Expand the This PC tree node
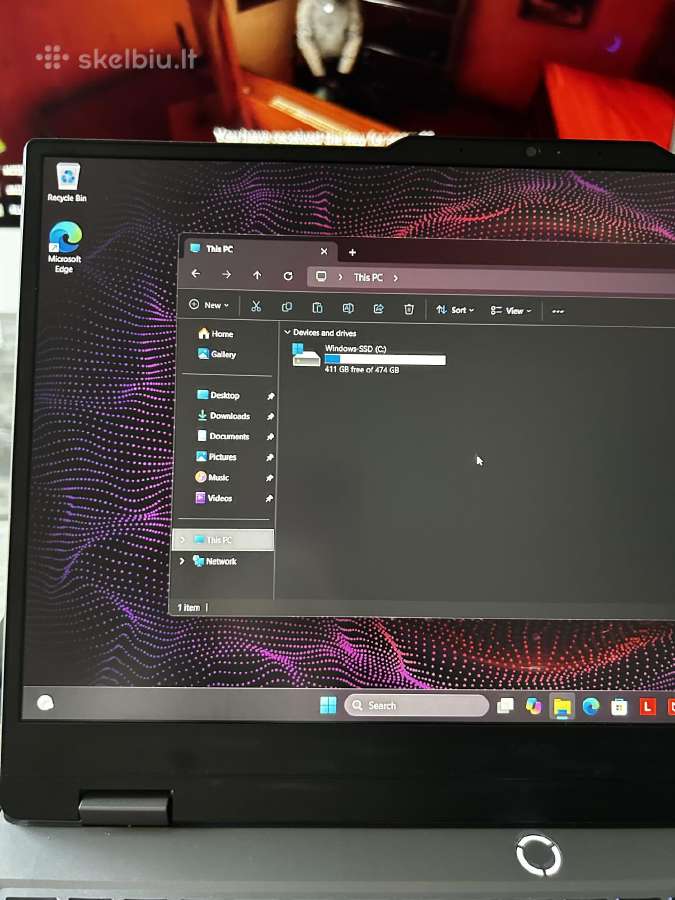The image size is (675, 900). [x=183, y=540]
